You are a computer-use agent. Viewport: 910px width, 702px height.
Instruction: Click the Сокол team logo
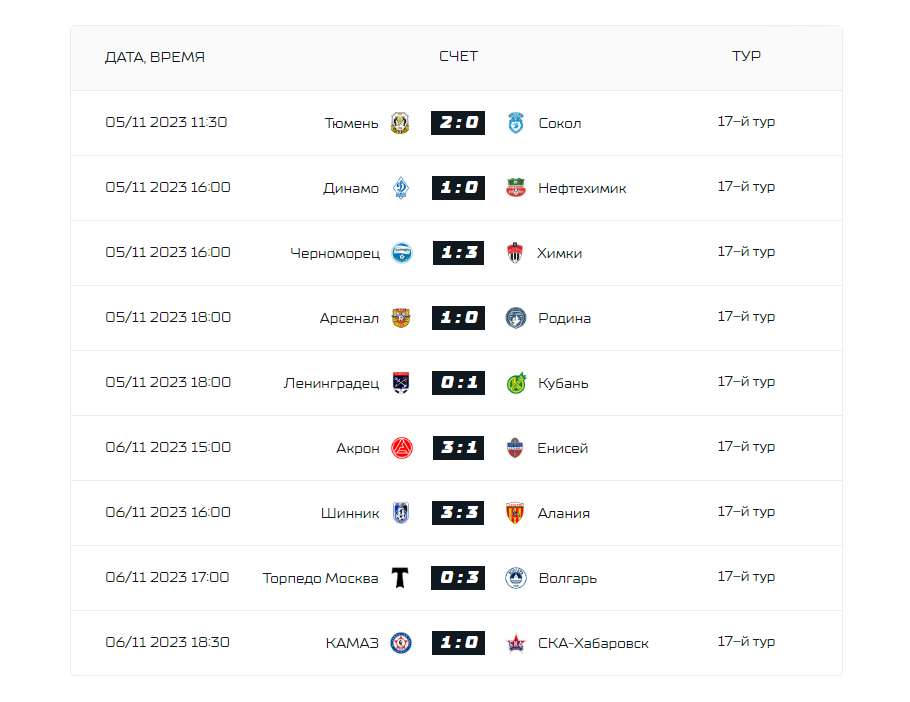click(516, 123)
